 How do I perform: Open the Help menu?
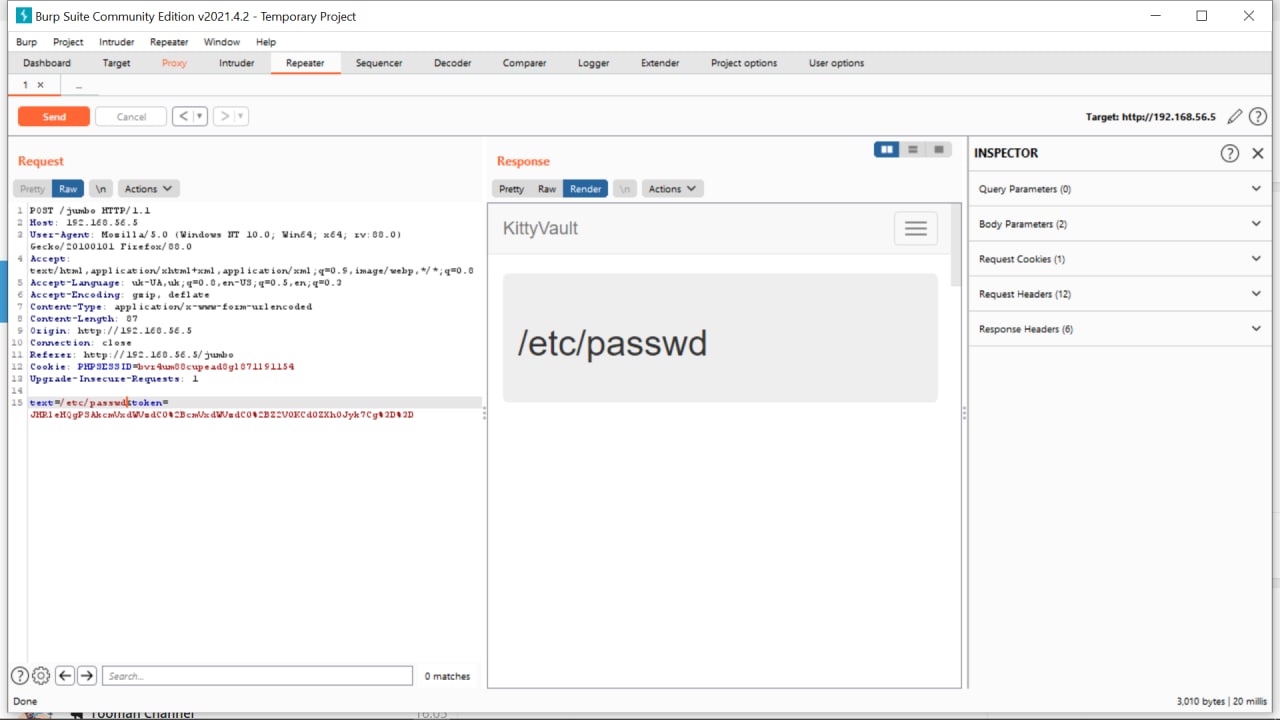tap(266, 42)
